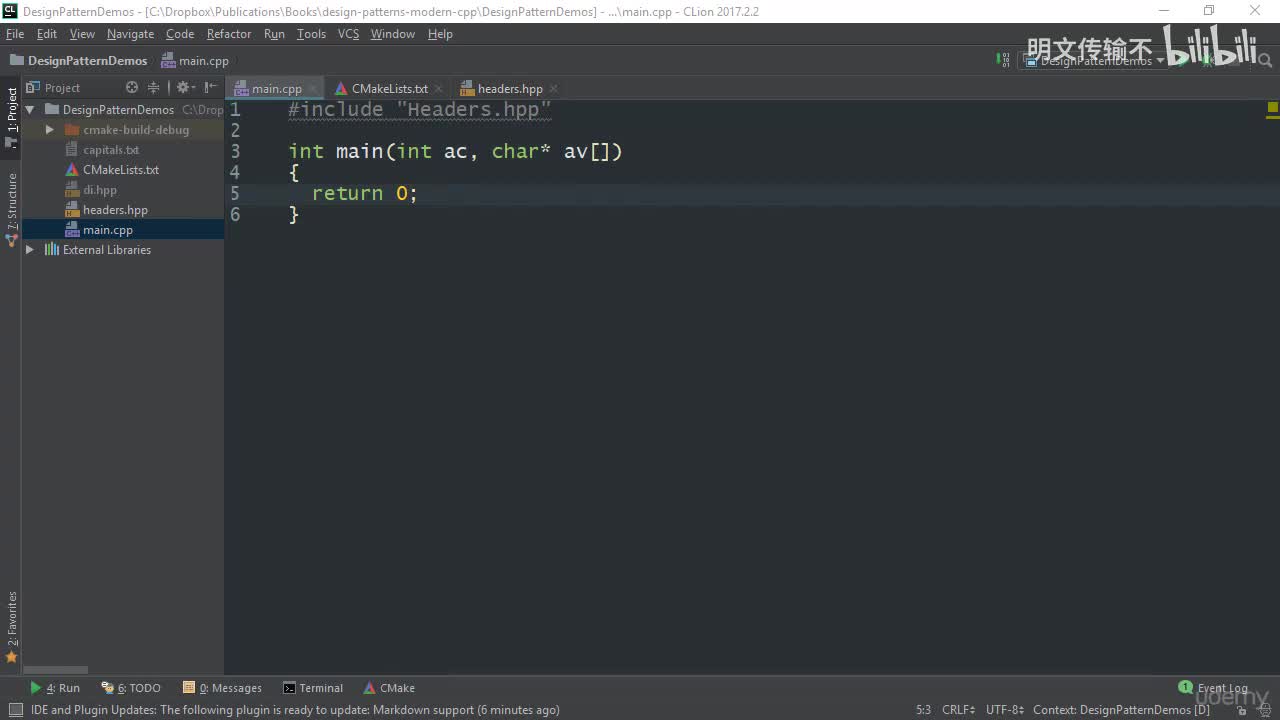1280x720 pixels.
Task: Open the File menu
Action: [x=15, y=34]
